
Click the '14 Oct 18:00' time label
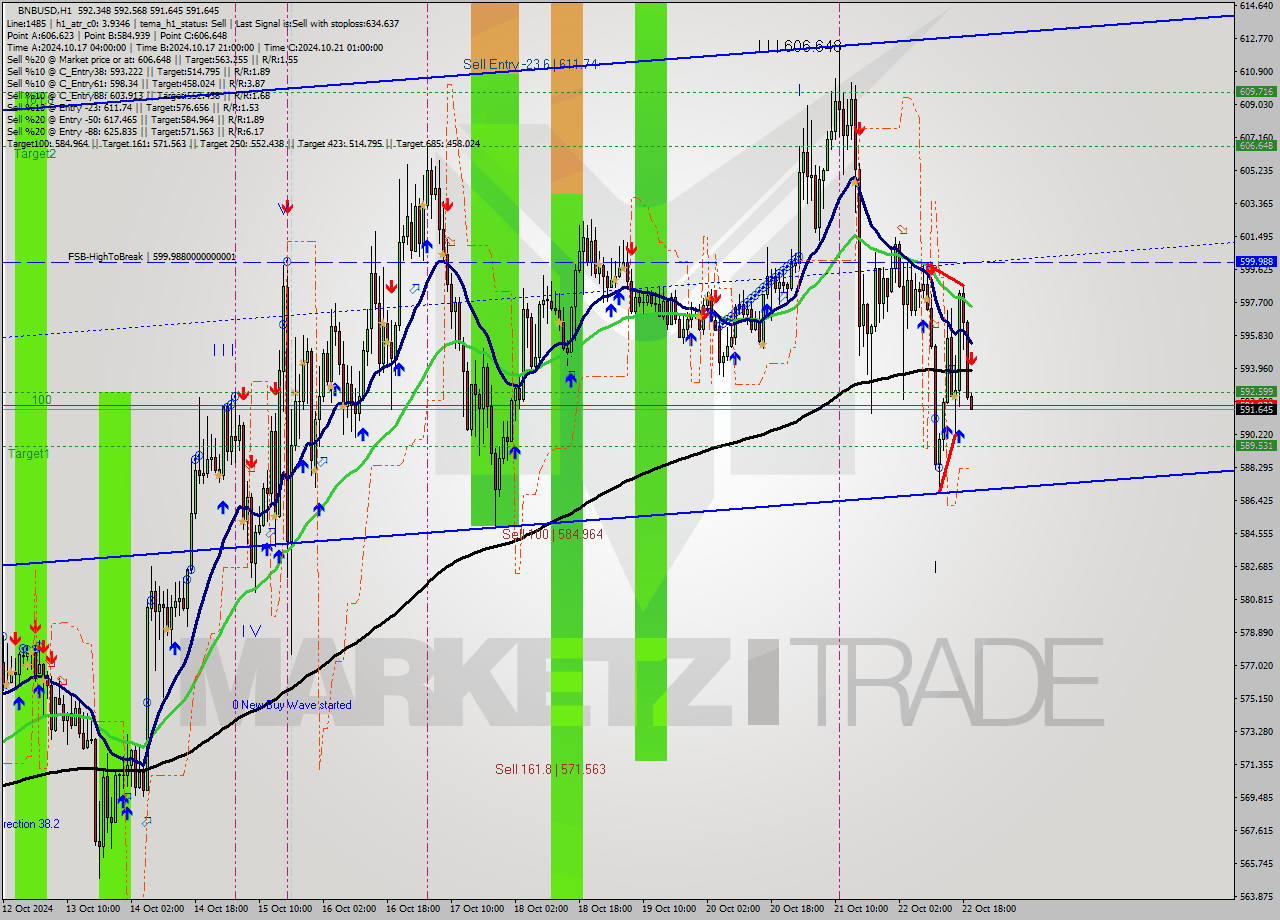pos(221,909)
